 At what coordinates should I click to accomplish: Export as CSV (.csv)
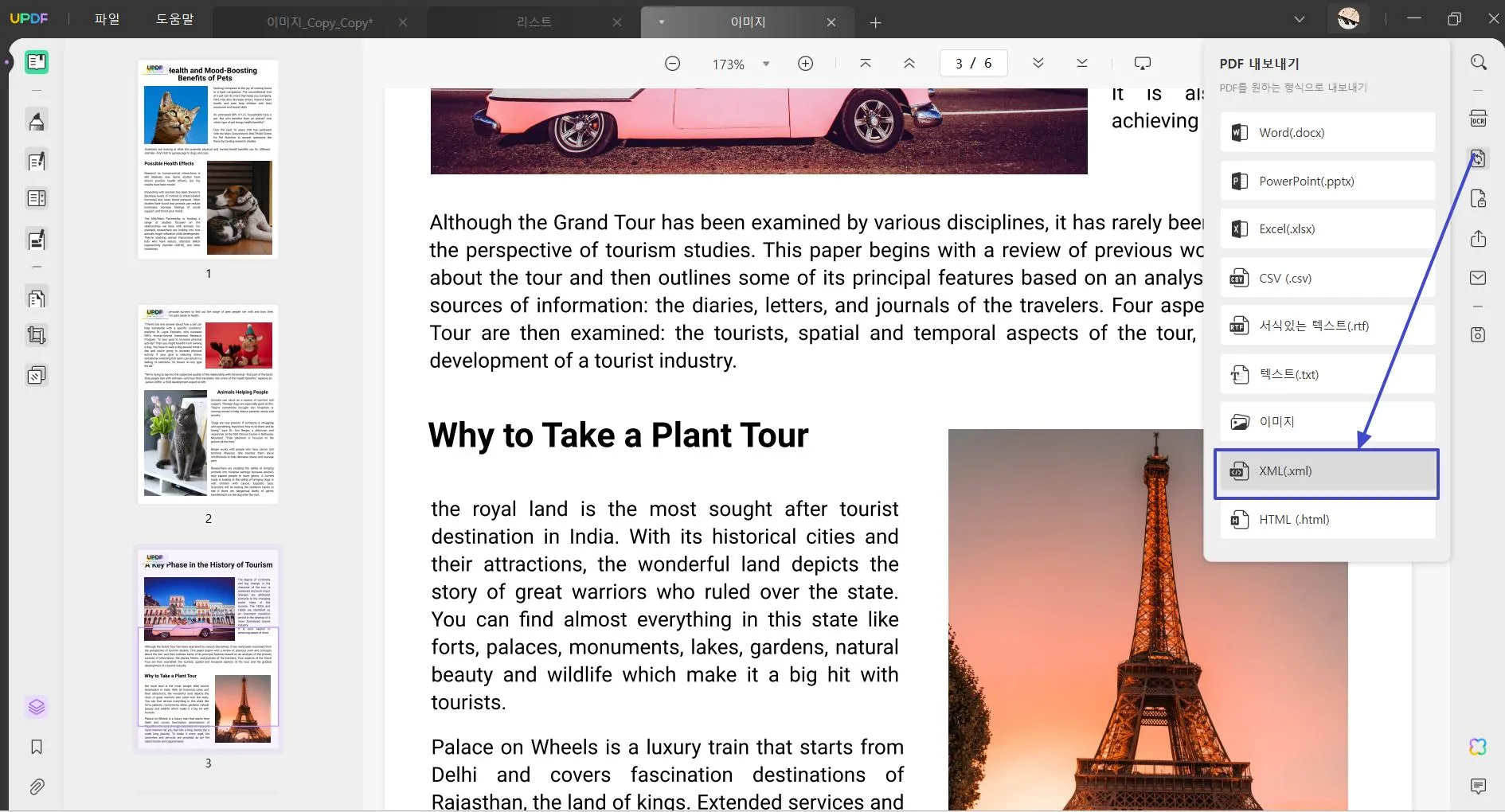point(1327,278)
